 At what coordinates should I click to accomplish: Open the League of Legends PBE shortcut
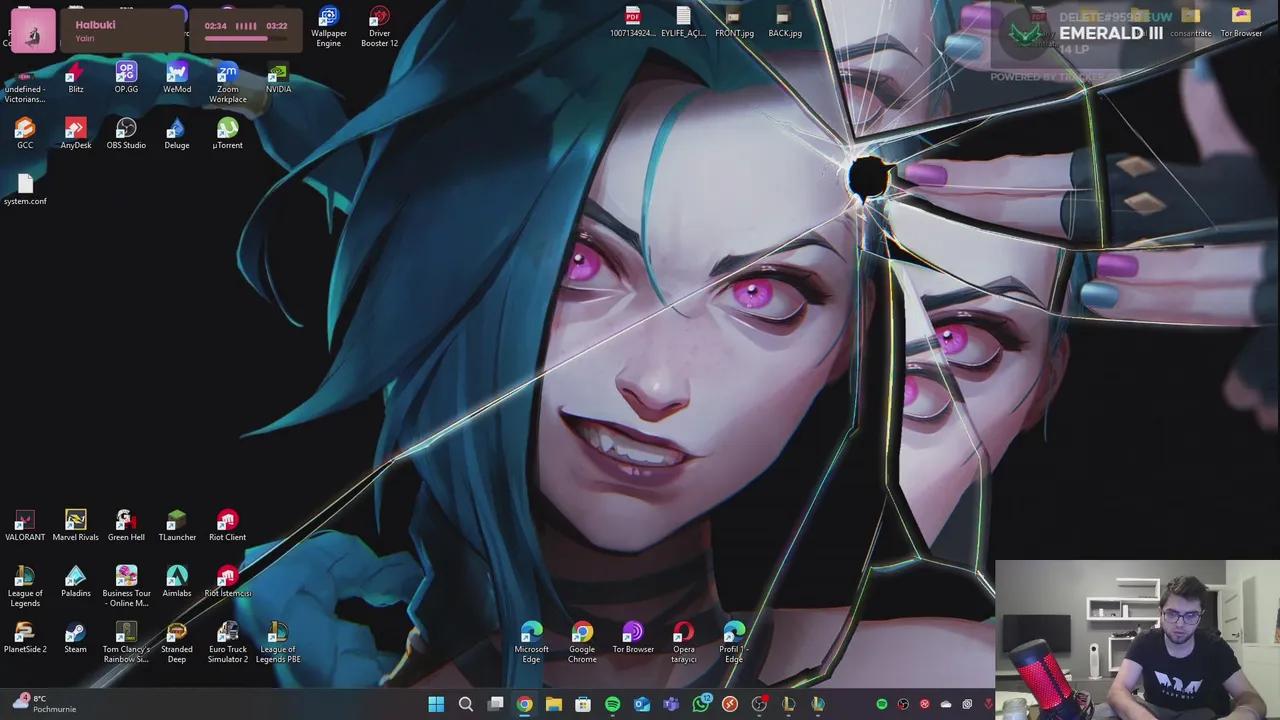(278, 643)
